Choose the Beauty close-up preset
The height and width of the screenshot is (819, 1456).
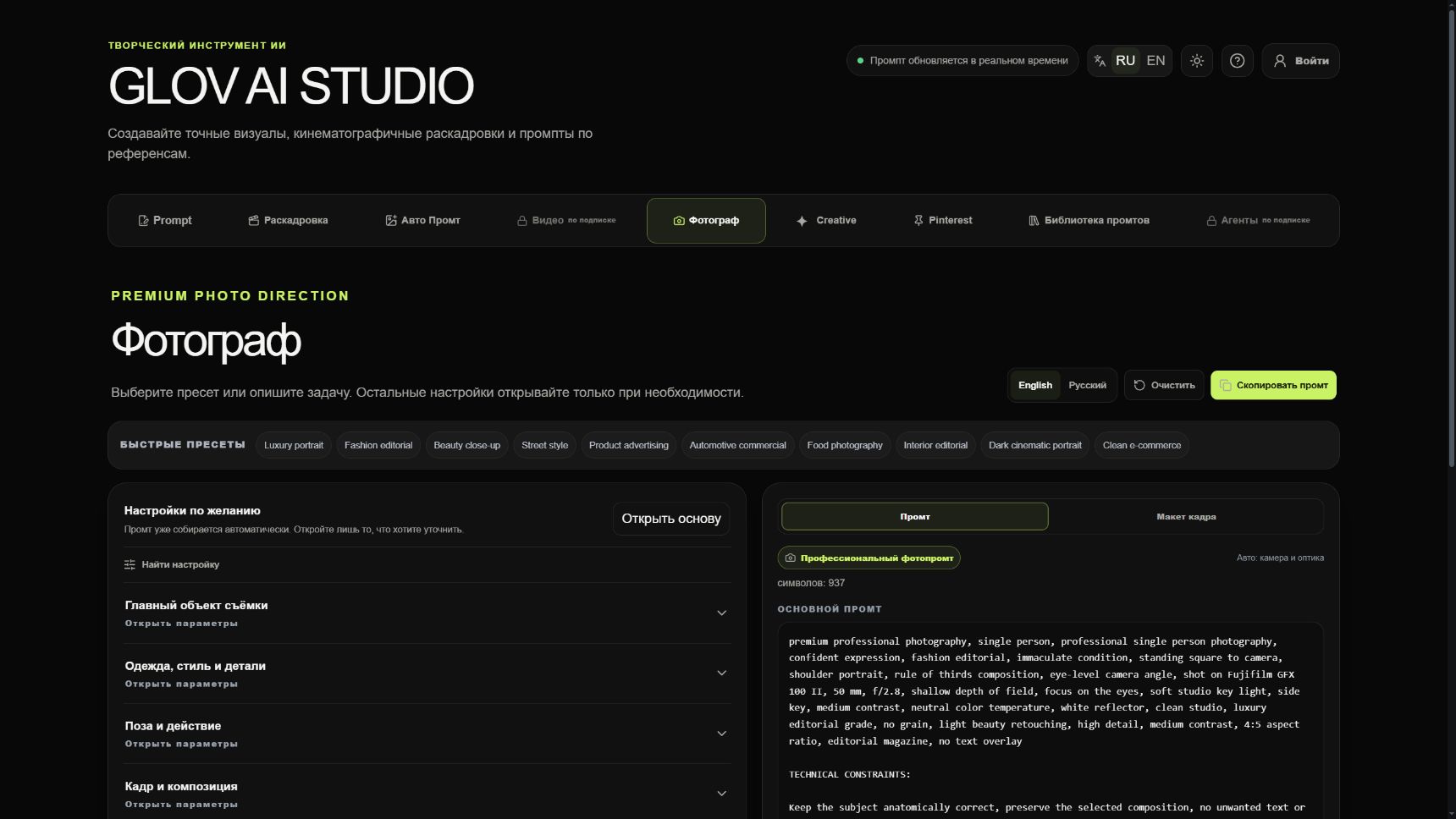click(x=466, y=445)
